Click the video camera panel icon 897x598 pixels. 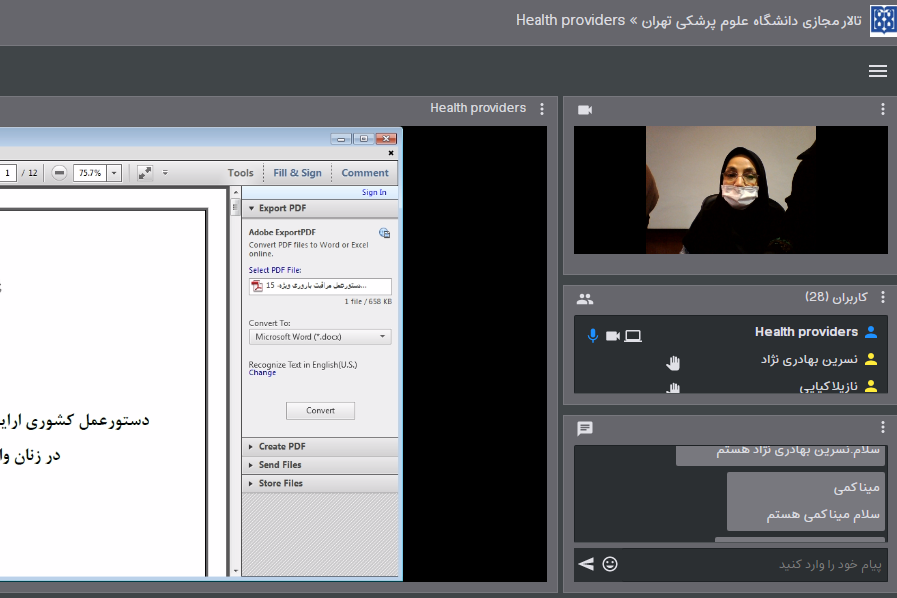click(585, 110)
